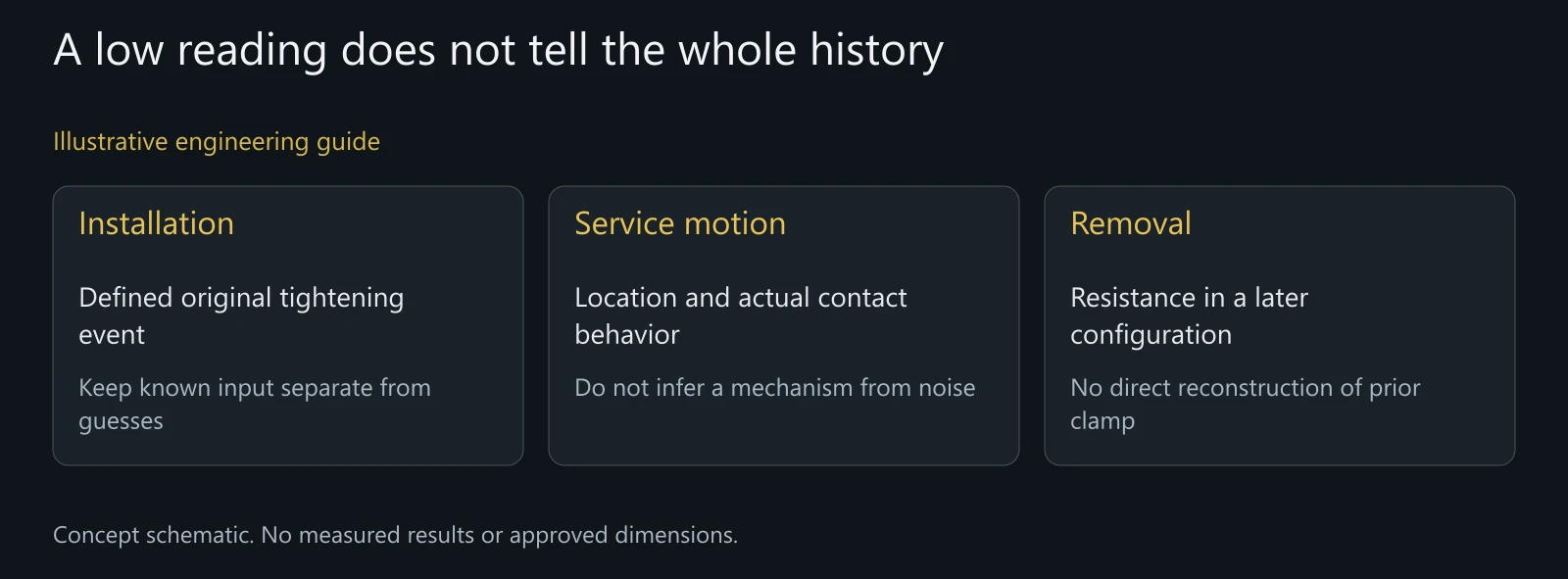1568x579 pixels.
Task: Open the Removal card title
Action: click(1131, 223)
